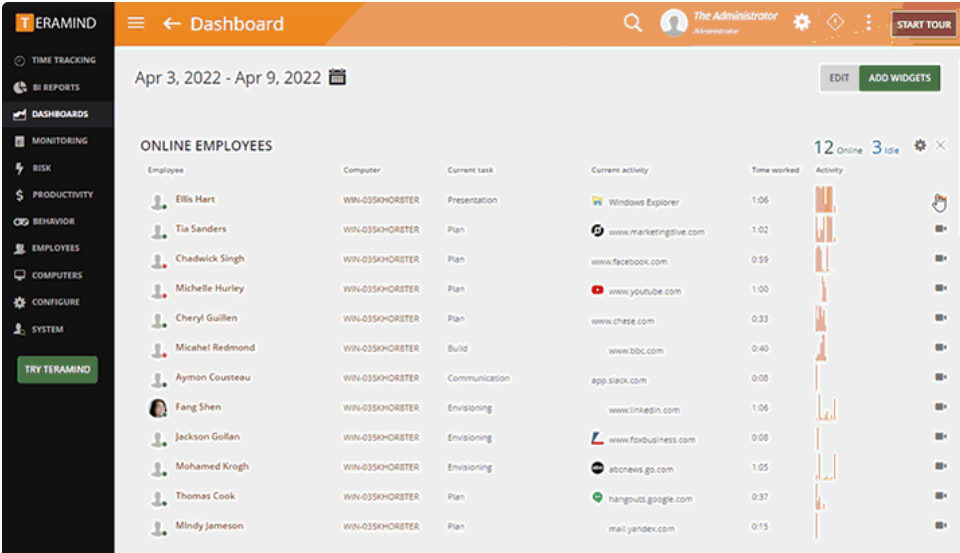Open Online Employees widget settings gear
This screenshot has width=960, height=553.
[920, 145]
